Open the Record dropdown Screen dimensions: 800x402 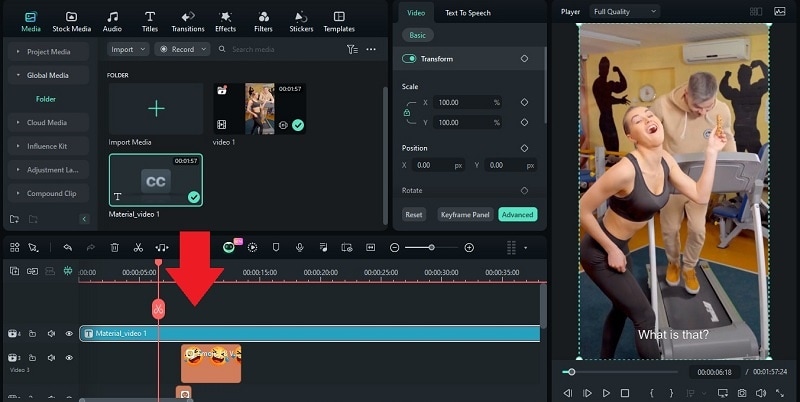point(182,49)
